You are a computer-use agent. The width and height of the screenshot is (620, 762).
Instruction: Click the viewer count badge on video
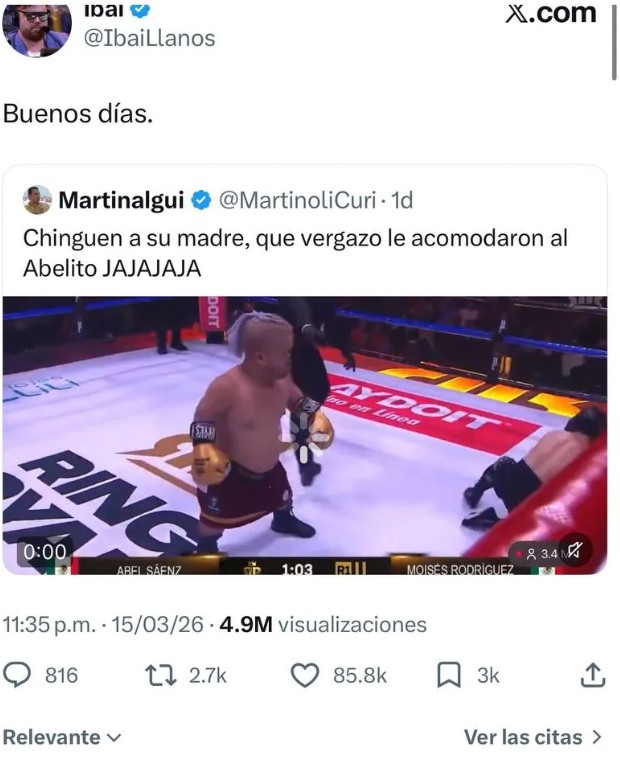(536, 554)
